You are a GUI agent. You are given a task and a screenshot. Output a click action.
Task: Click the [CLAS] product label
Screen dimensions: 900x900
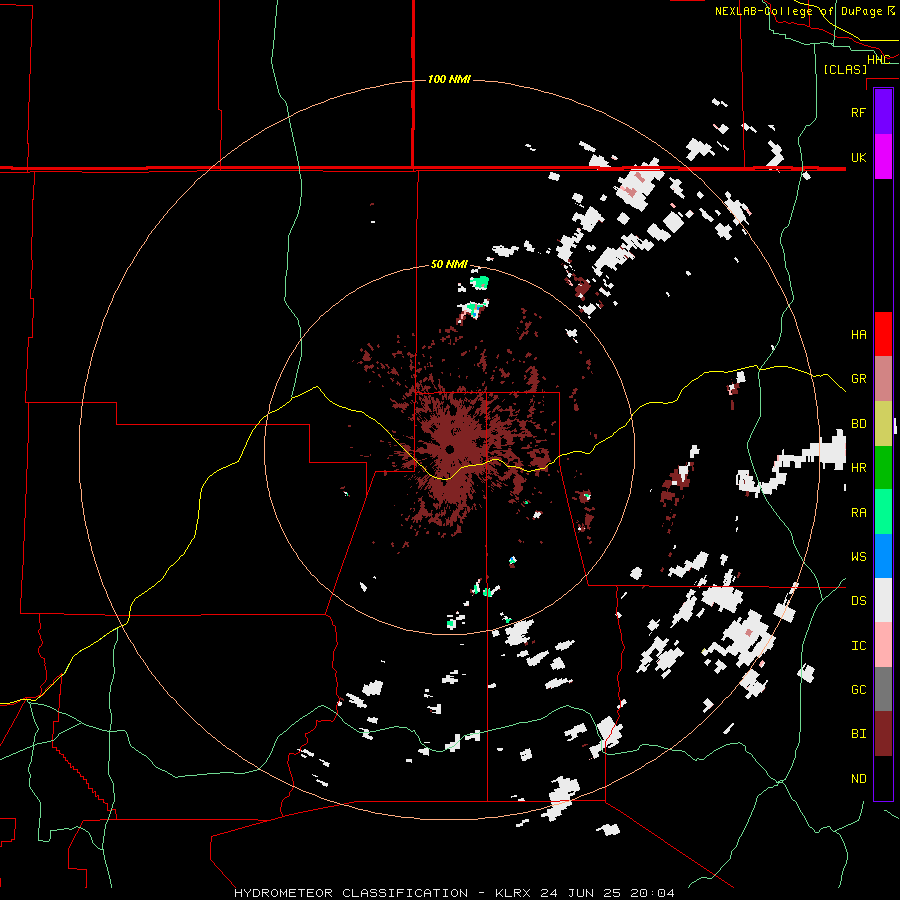tap(845, 69)
